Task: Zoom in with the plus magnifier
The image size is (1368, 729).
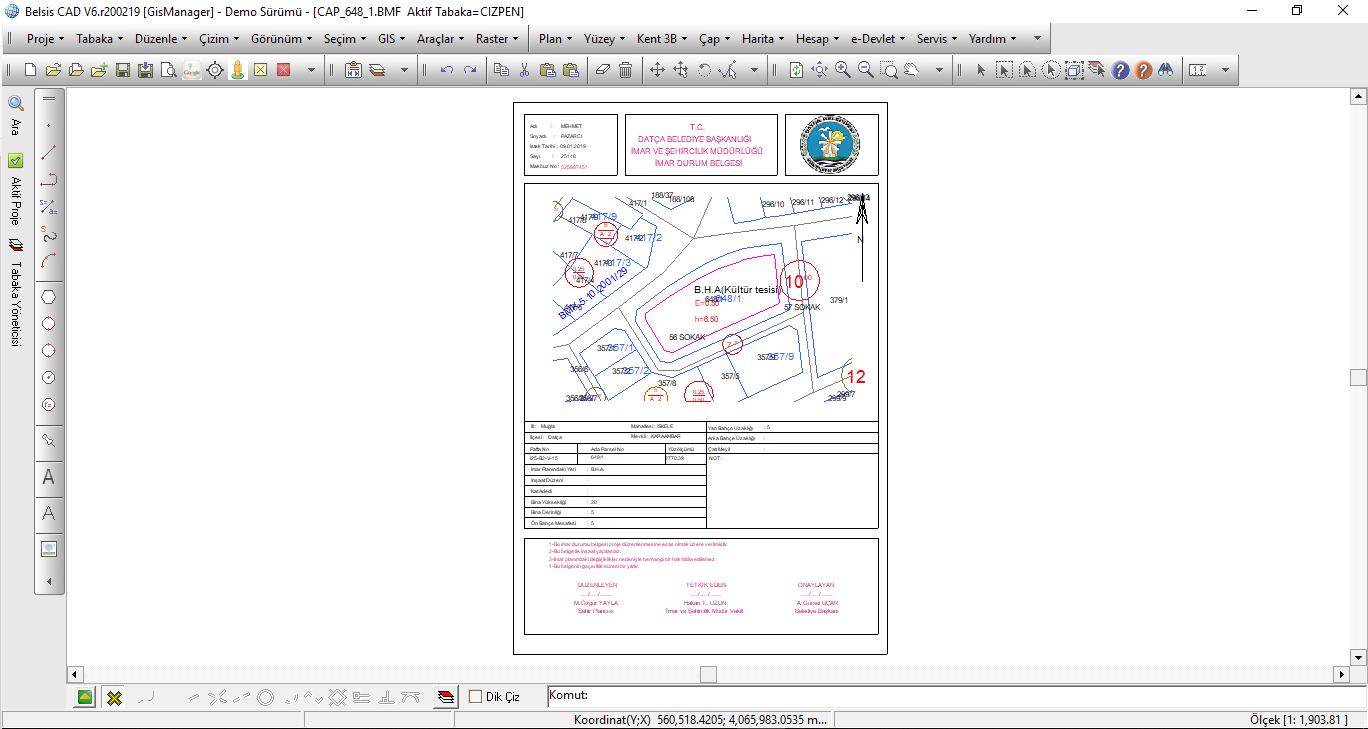Action: [842, 70]
